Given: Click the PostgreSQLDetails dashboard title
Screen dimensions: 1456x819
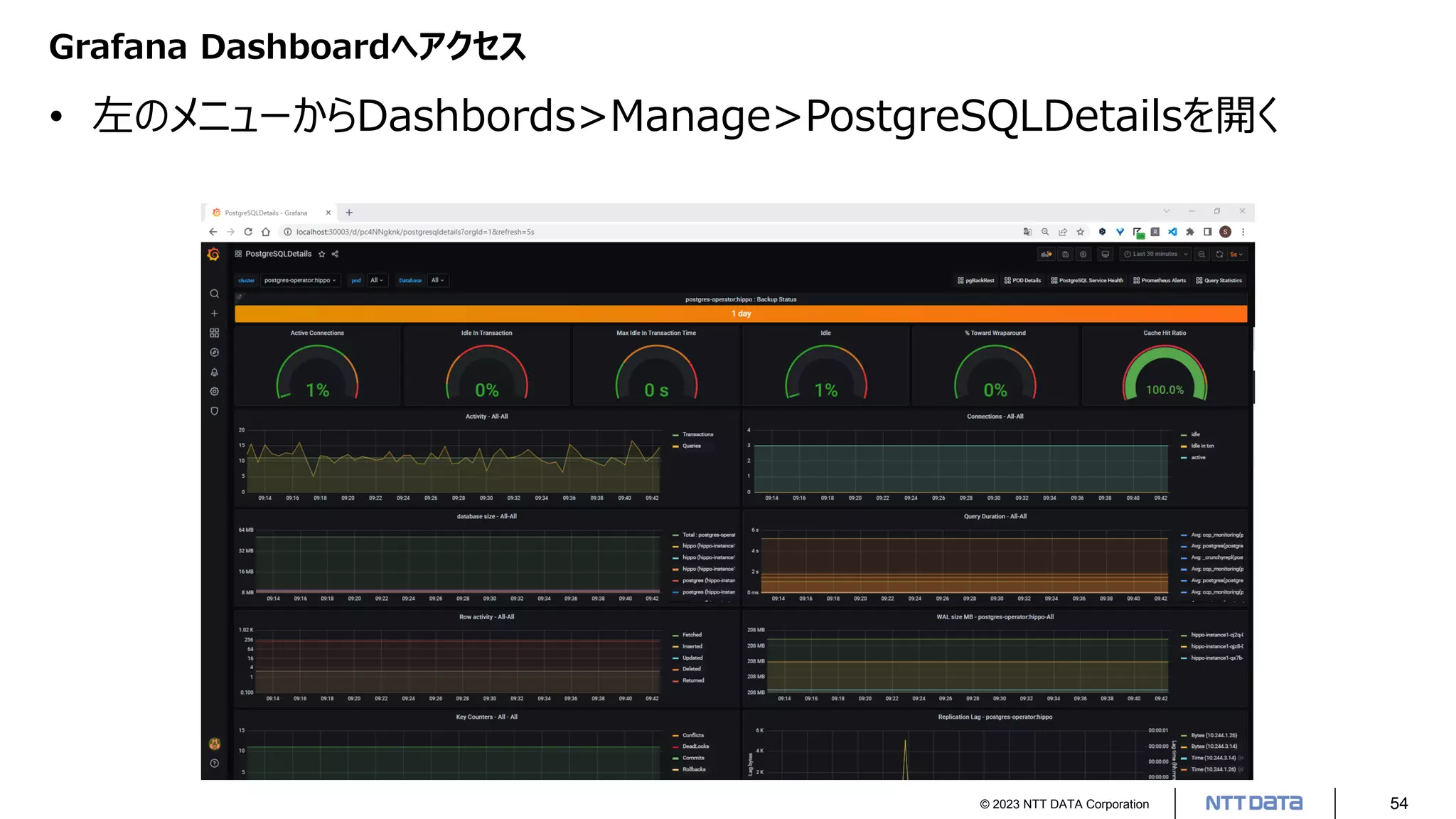Looking at the screenshot, I should [279, 254].
